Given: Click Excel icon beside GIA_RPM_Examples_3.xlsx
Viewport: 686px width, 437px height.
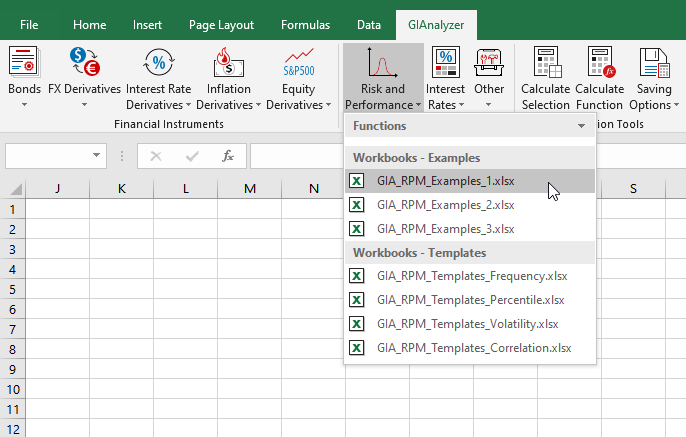Looking at the screenshot, I should pos(357,229).
